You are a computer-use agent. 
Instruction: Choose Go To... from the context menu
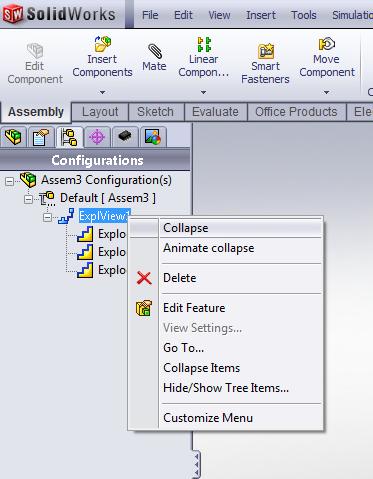(x=226, y=348)
